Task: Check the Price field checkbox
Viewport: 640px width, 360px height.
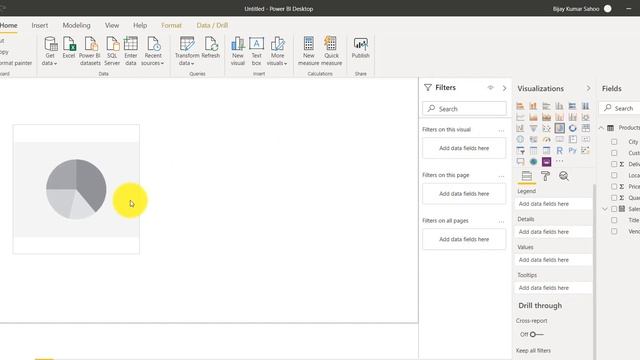Action: click(x=614, y=187)
